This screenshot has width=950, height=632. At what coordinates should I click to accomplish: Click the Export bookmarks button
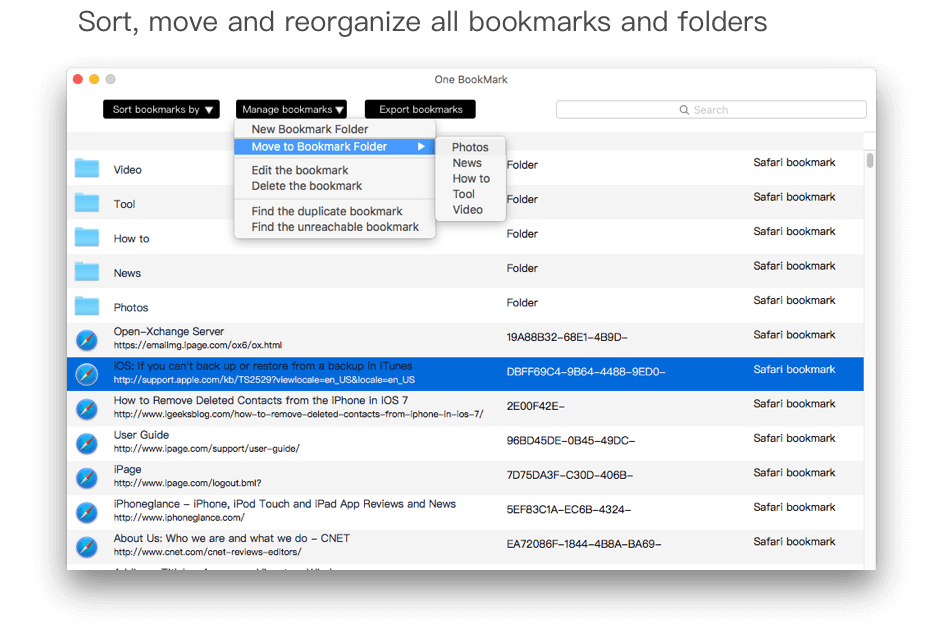pyautogui.click(x=420, y=109)
